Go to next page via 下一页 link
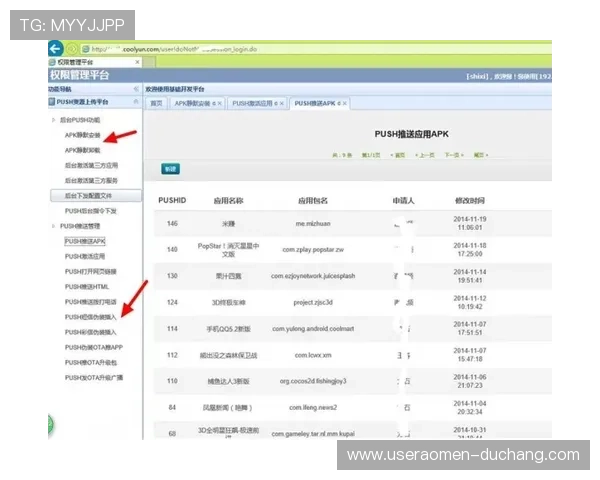 click(x=454, y=155)
